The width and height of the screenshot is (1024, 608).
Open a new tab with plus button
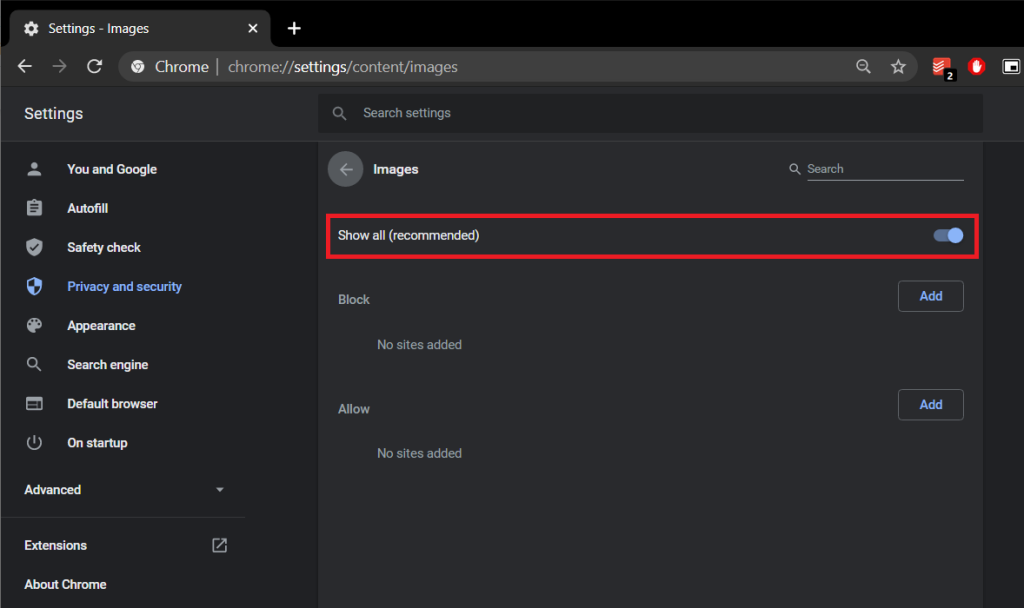click(294, 28)
